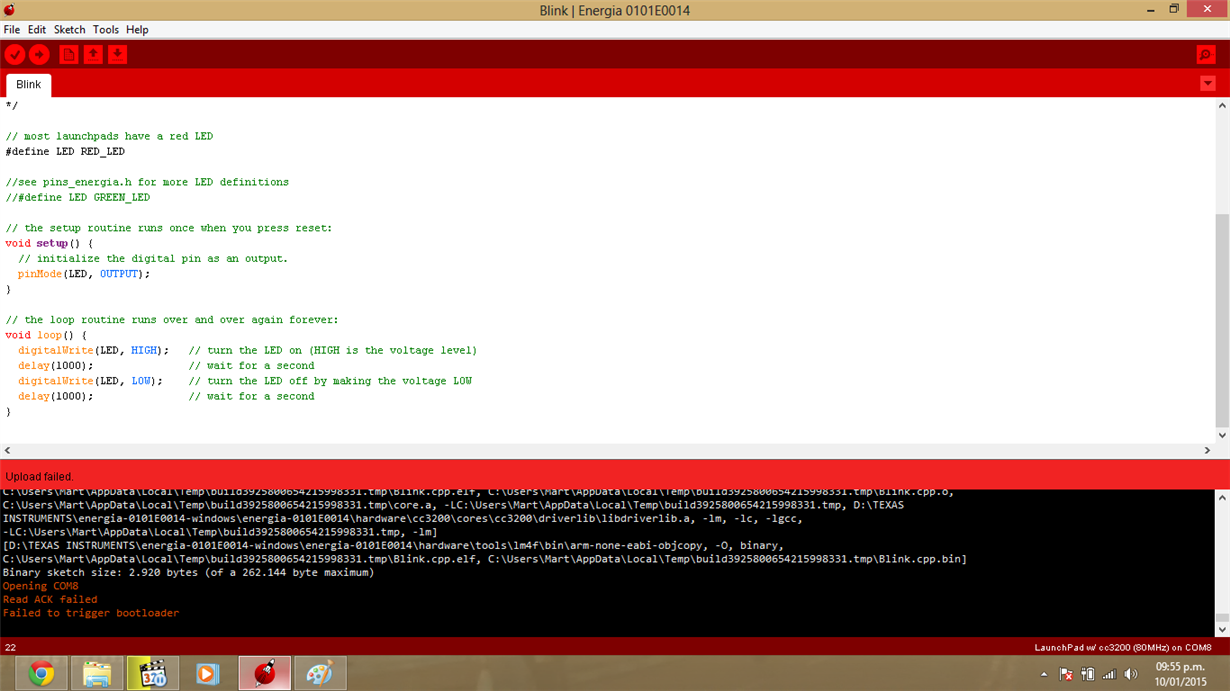
Task: Show hidden tray icons arrow
Action: point(1044,675)
